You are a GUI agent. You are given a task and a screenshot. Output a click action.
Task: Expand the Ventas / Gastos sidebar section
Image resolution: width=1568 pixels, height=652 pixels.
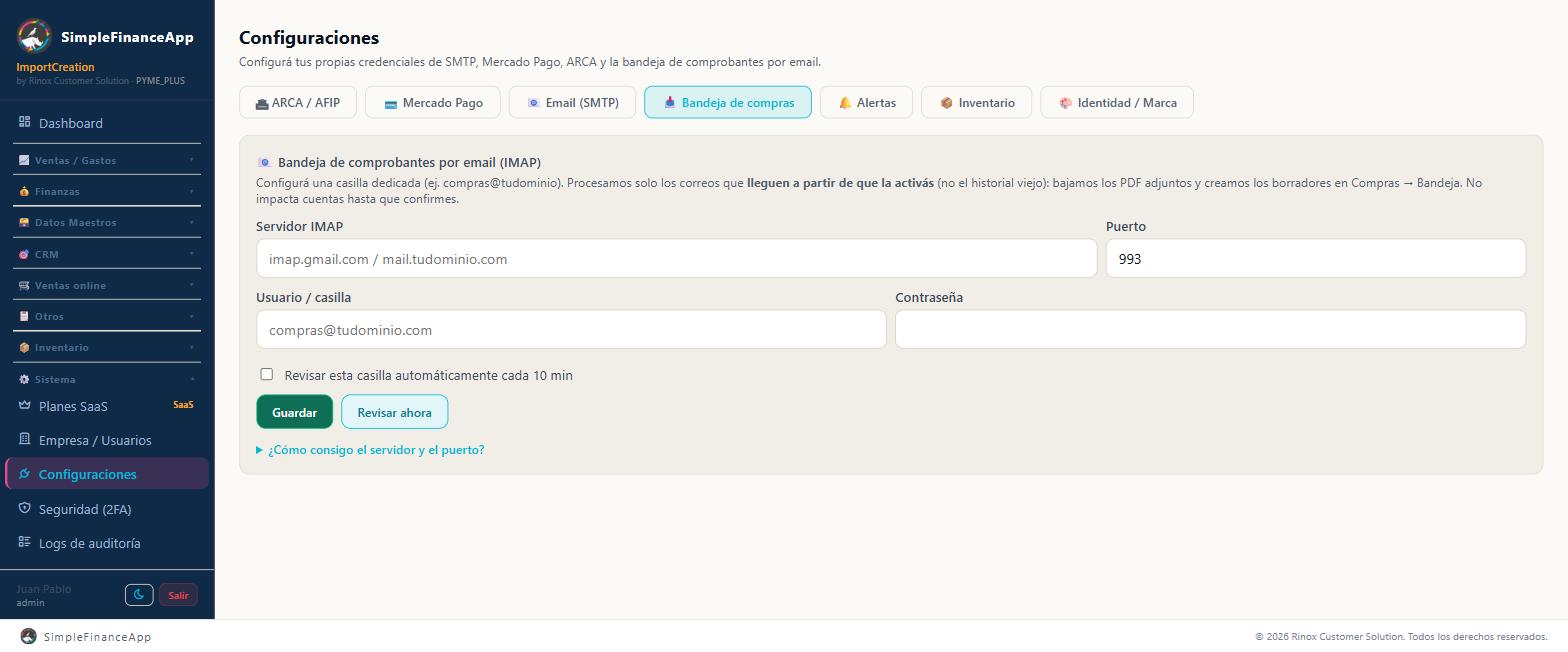[107, 160]
